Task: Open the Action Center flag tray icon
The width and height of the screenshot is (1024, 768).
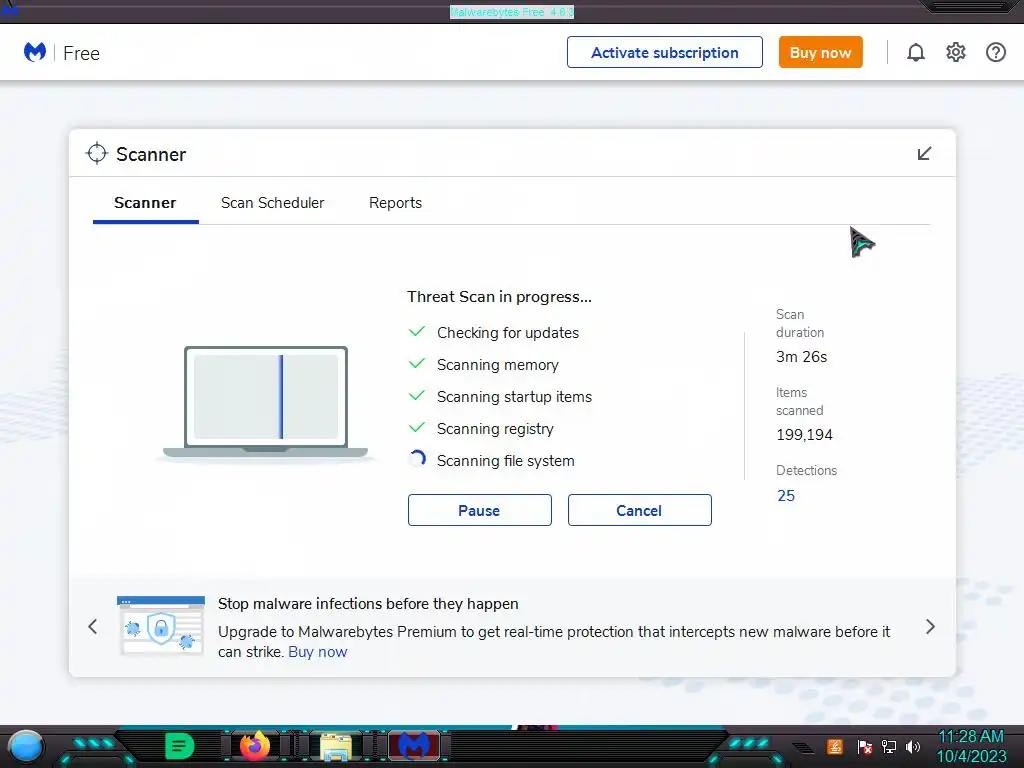Action: tap(864, 746)
